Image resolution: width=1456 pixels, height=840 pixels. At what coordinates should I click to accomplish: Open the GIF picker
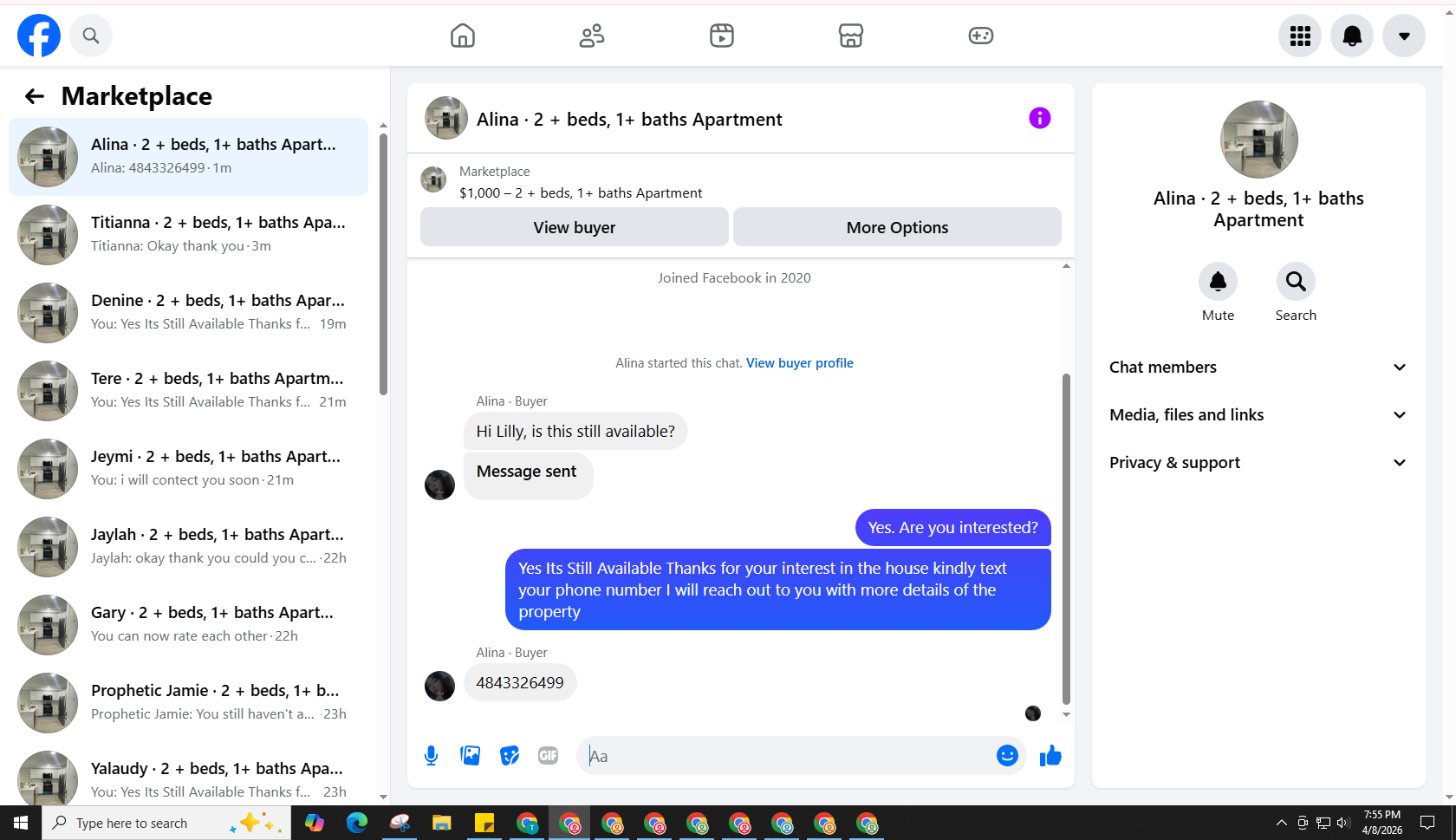(549, 756)
